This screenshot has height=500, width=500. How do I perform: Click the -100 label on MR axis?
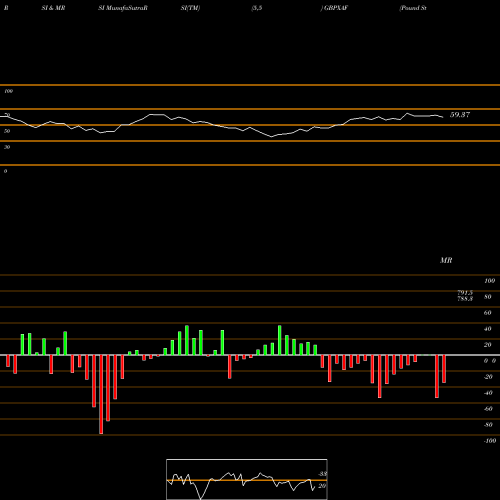[x=490, y=441]
